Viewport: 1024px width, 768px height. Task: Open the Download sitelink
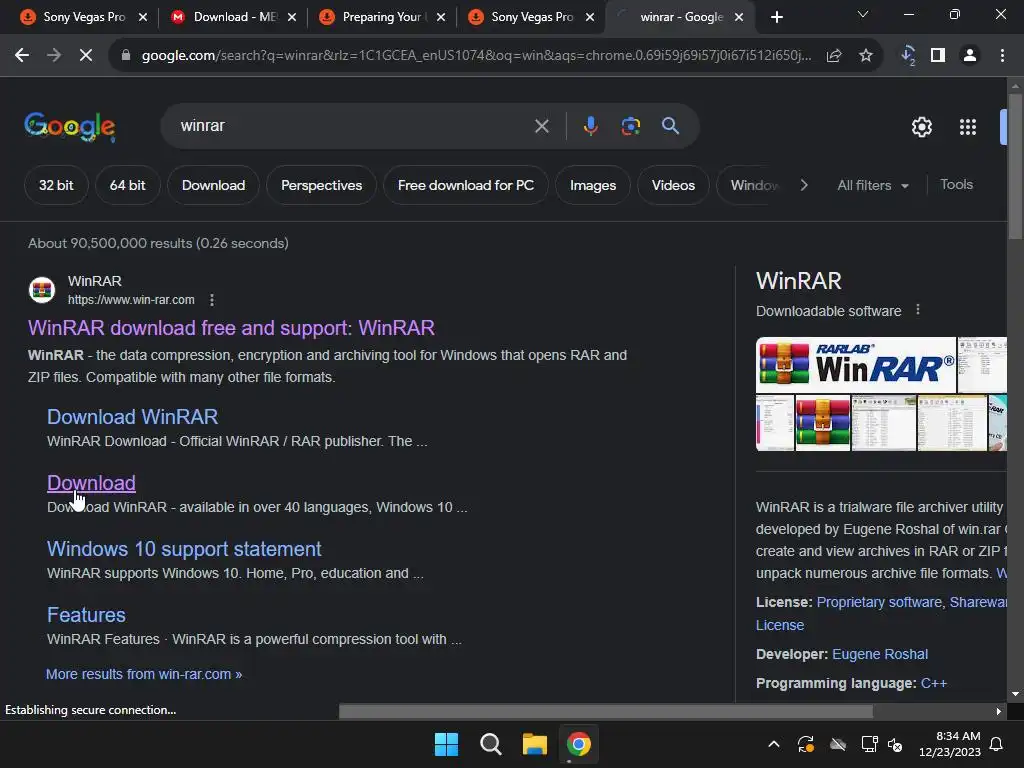click(91, 483)
